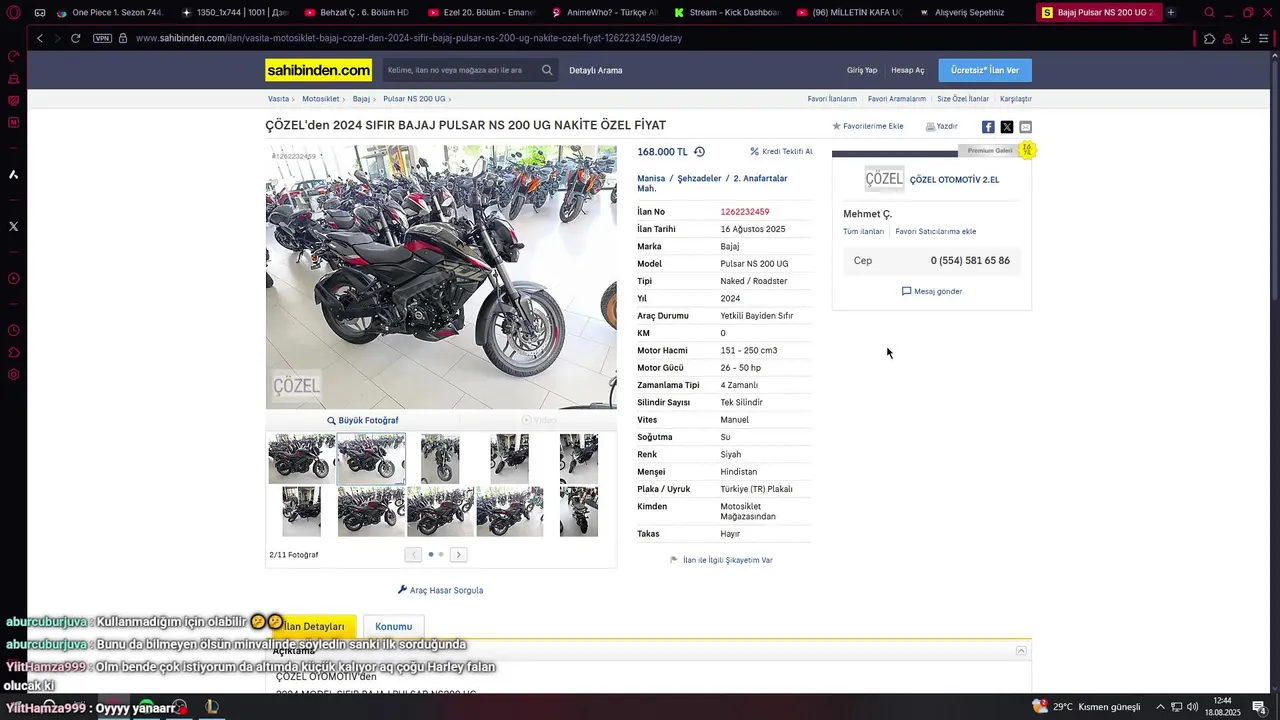Click Araç Hasar Sorgula link
The height and width of the screenshot is (720, 1280).
(x=441, y=590)
